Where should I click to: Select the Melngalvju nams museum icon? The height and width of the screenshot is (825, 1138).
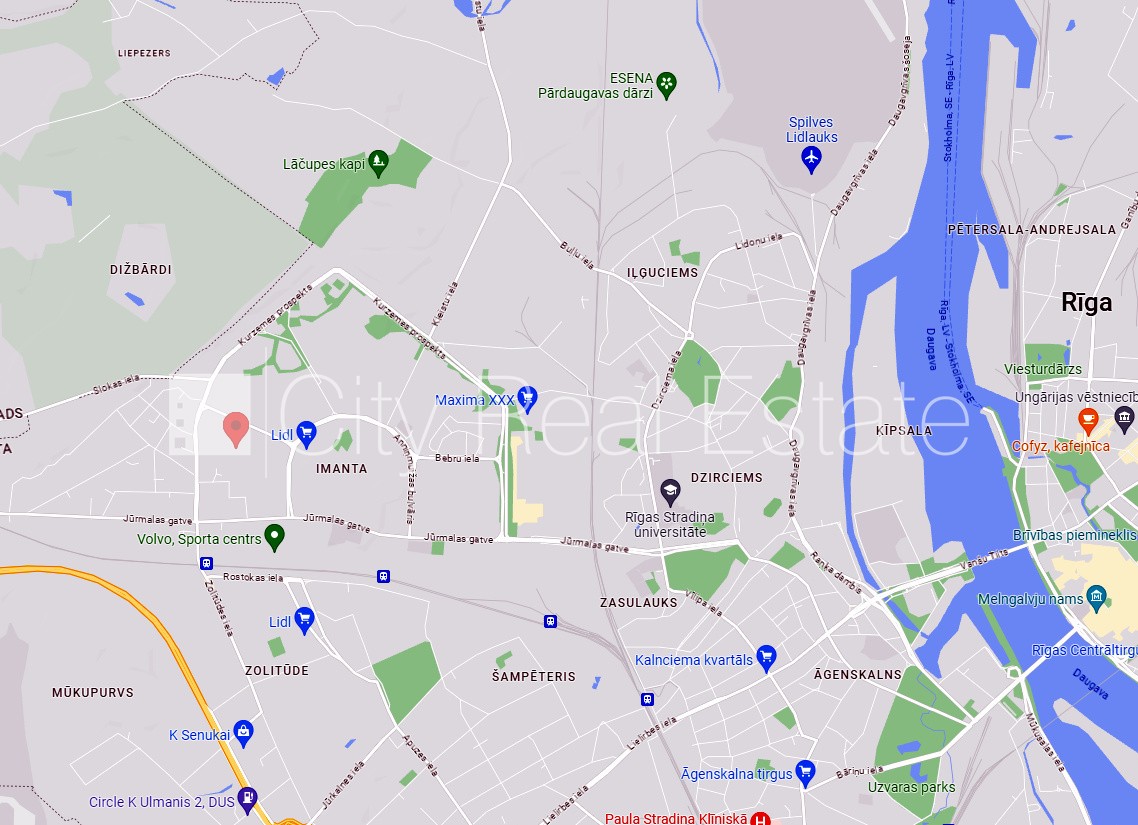(x=1097, y=598)
